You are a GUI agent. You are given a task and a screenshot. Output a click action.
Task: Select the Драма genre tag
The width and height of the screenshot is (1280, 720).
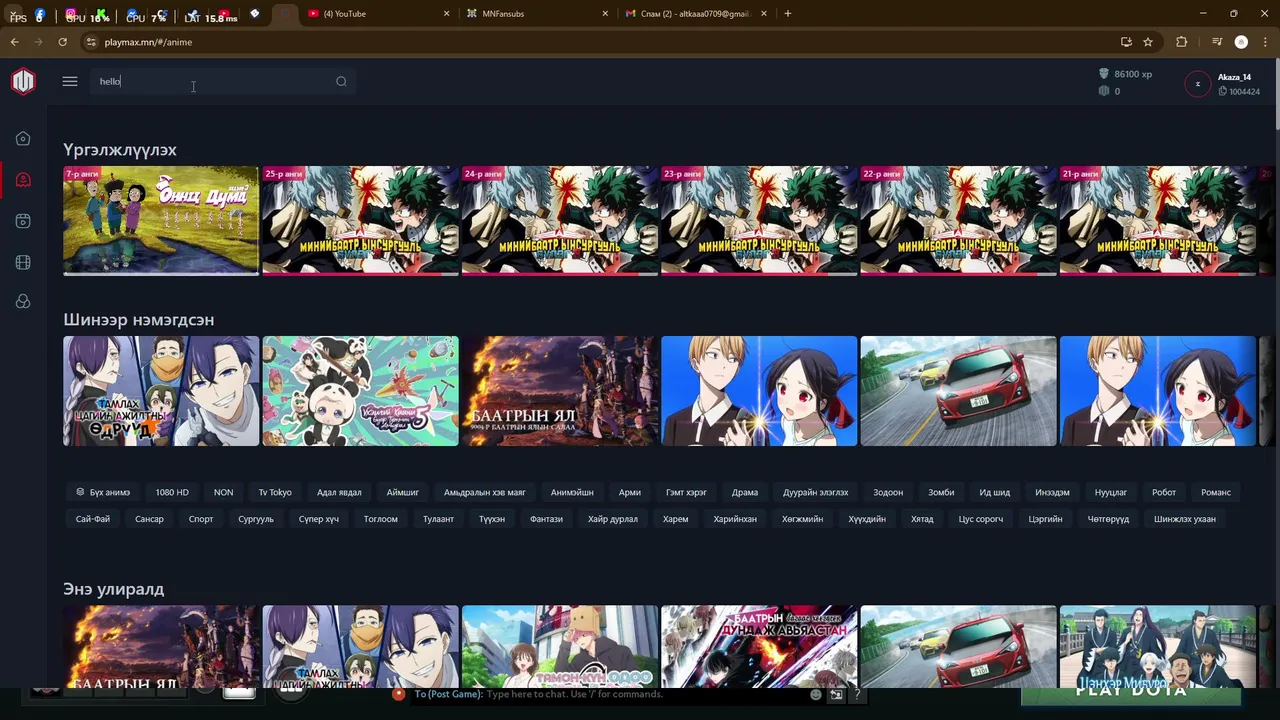pyautogui.click(x=745, y=492)
